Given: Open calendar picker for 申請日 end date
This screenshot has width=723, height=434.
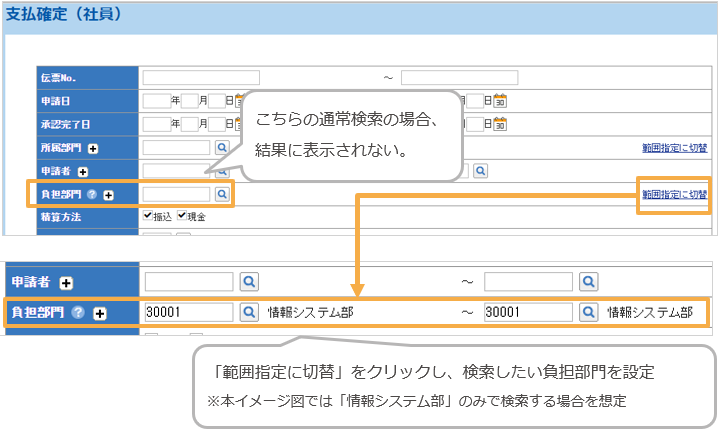Looking at the screenshot, I should coord(501,100).
